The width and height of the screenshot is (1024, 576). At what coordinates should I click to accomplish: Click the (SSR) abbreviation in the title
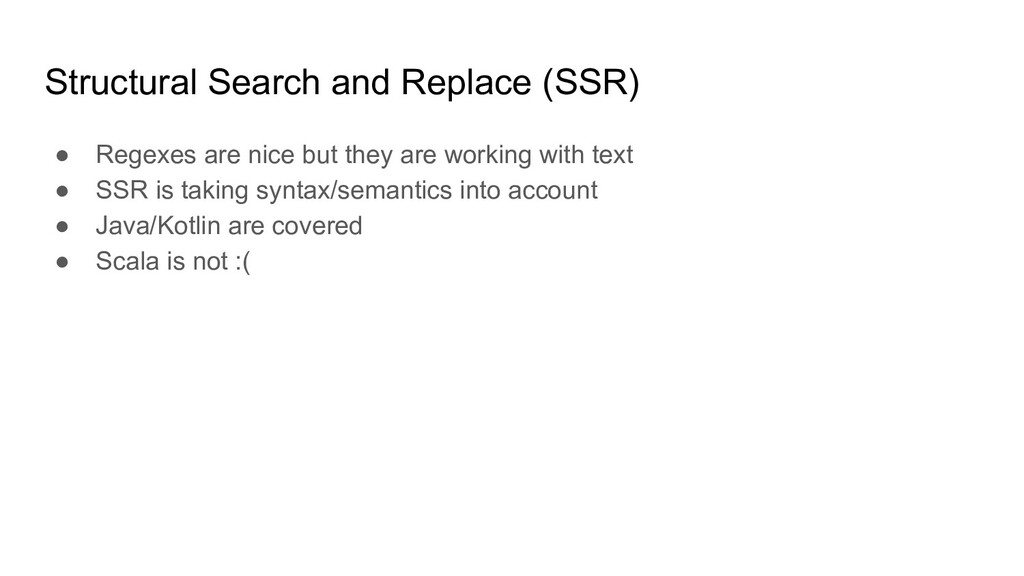click(590, 83)
